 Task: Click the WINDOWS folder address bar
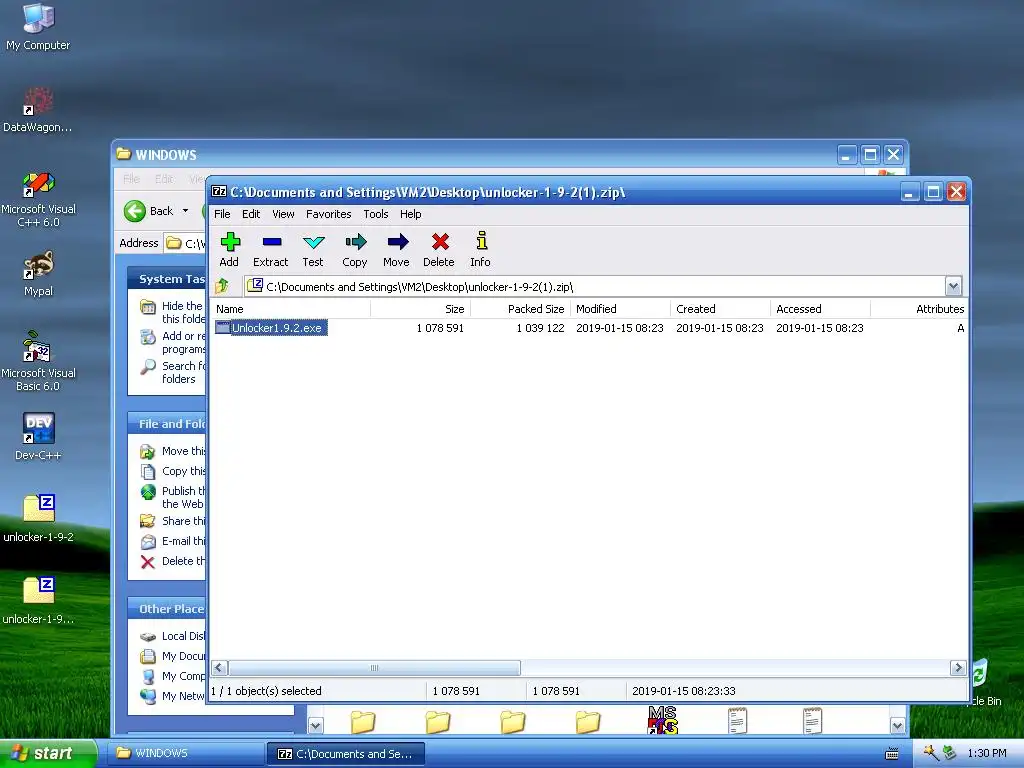pyautogui.click(x=185, y=243)
